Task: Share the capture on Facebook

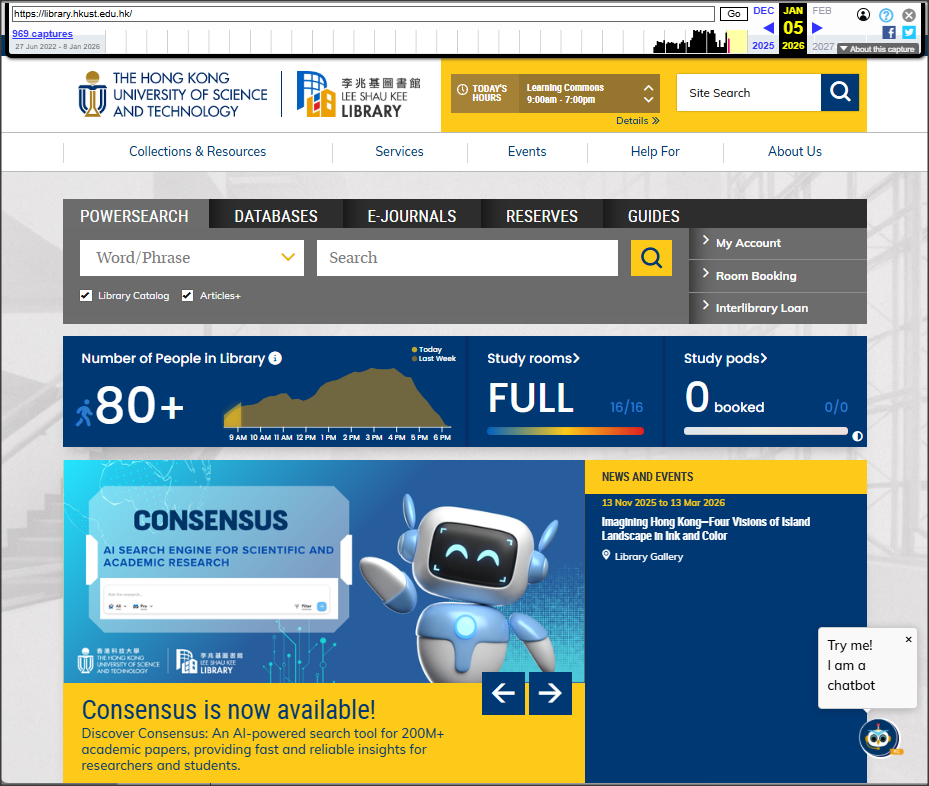Action: 889,33
